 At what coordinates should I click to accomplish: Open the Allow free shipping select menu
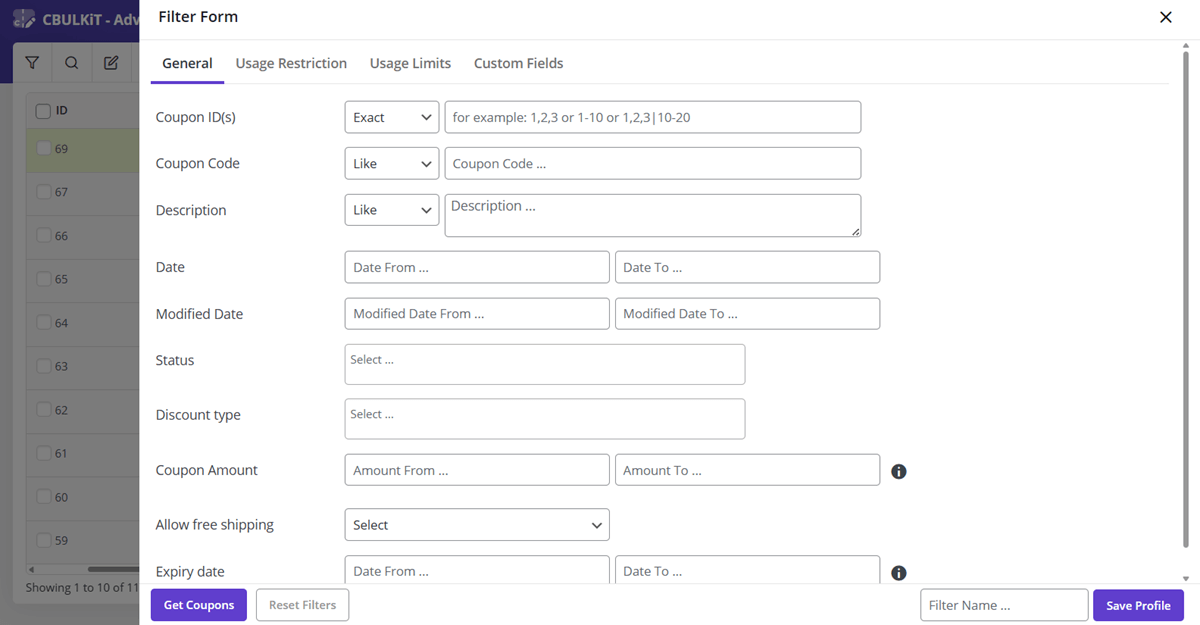tap(477, 524)
